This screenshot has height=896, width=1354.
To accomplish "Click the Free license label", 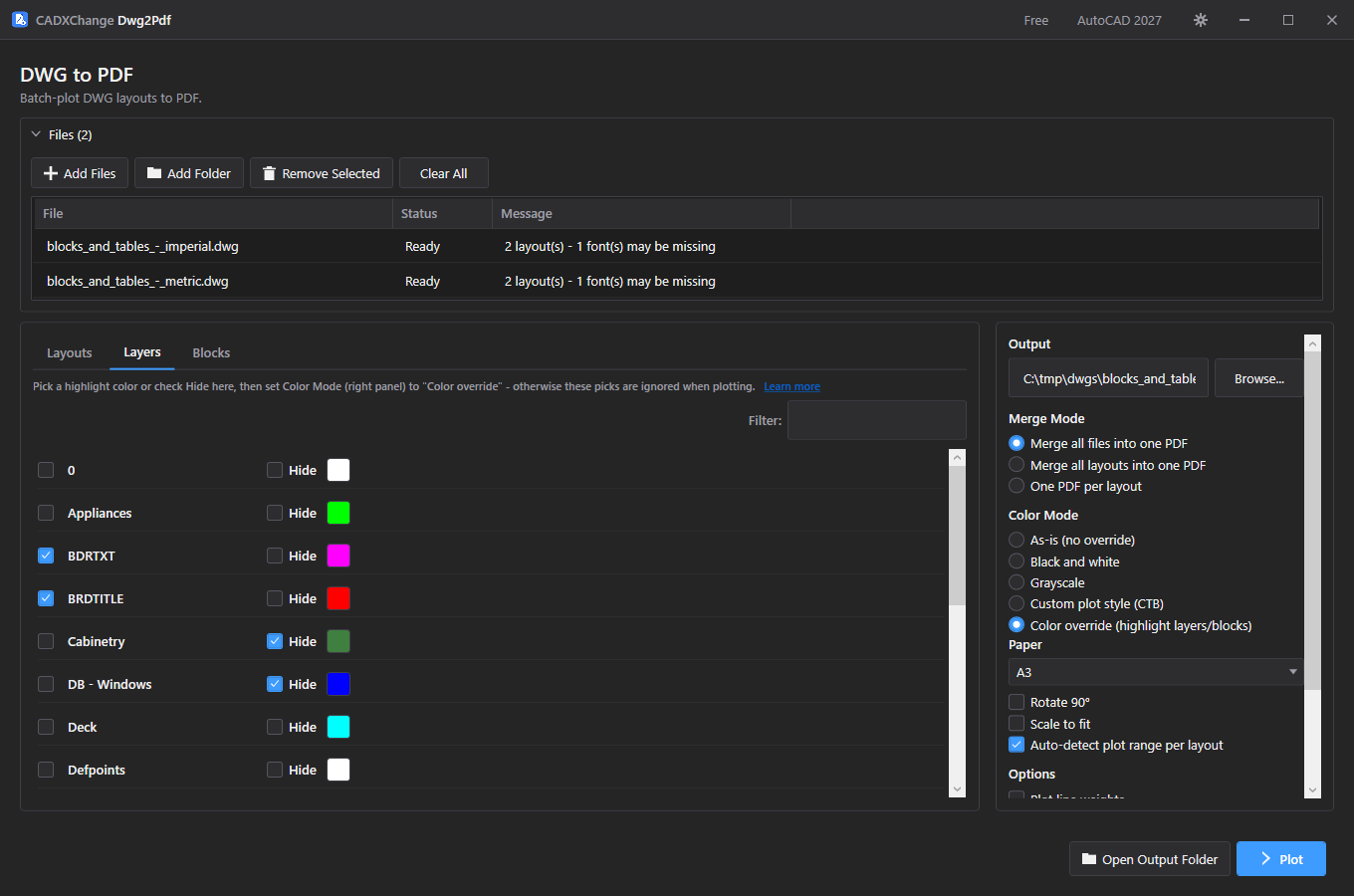I will [x=1036, y=20].
